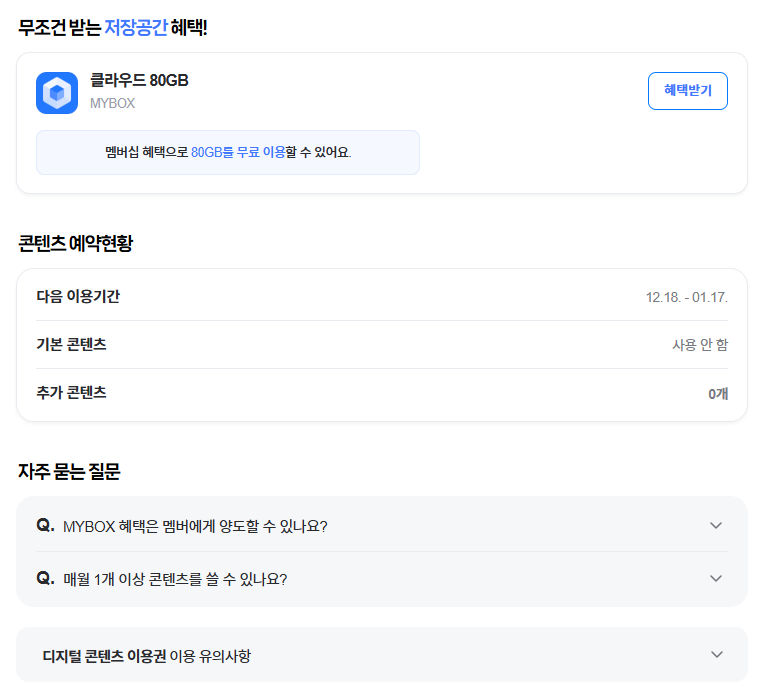The image size is (758, 692).
Task: Click the 혜택받기 button
Action: pyautogui.click(x=687, y=91)
